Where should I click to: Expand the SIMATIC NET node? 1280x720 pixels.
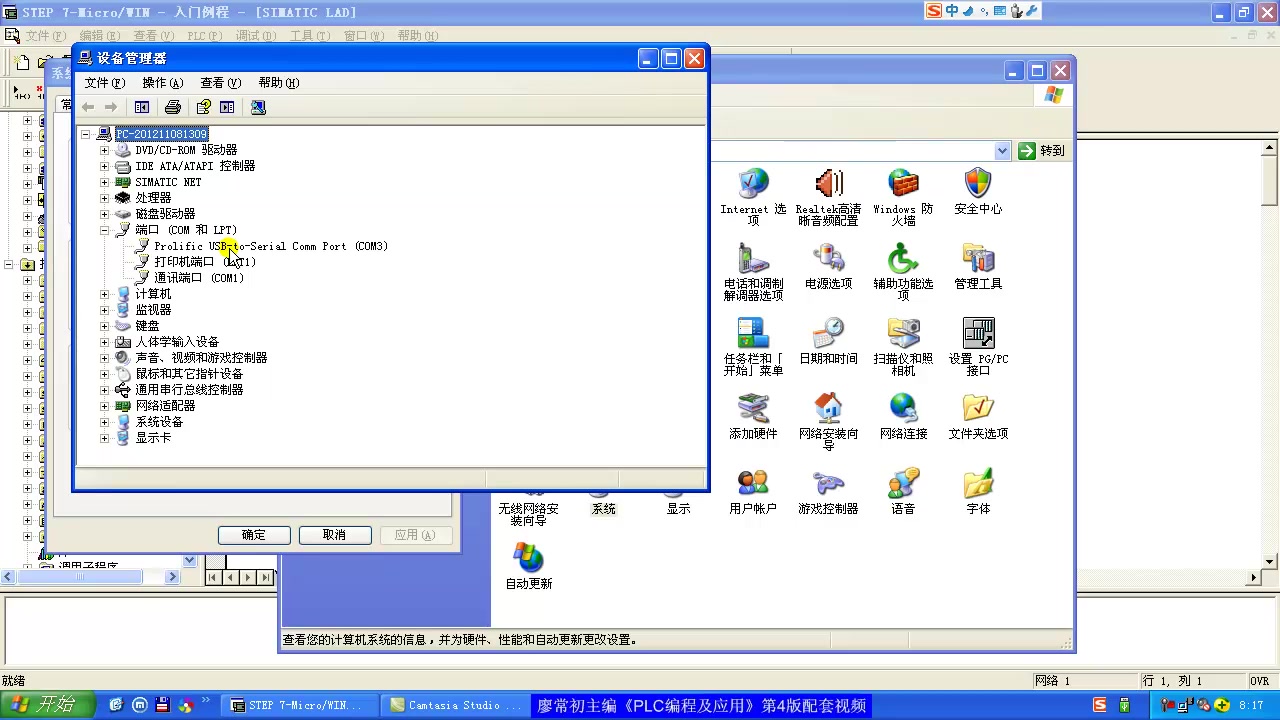[x=105, y=182]
